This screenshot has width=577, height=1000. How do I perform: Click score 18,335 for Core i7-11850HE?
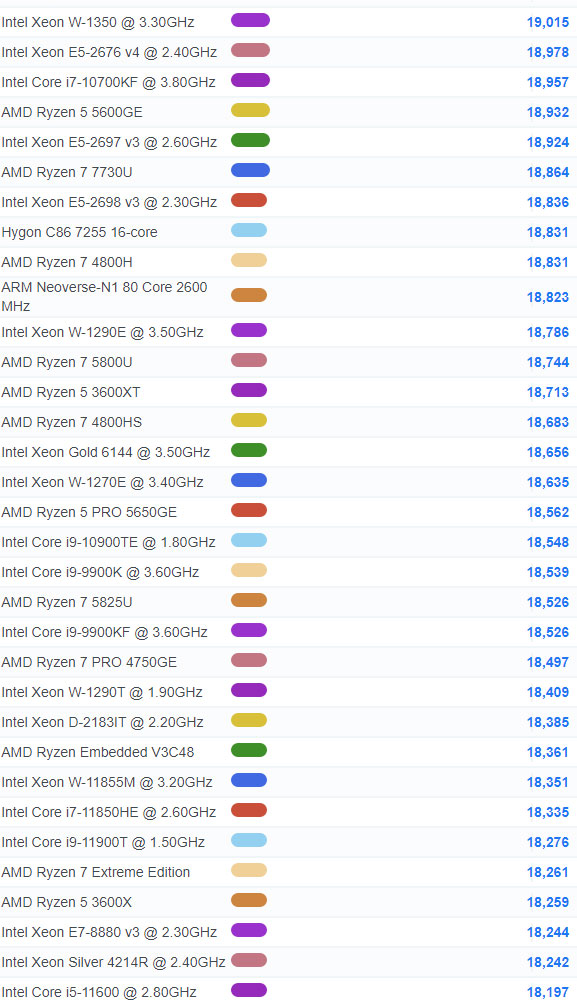point(548,812)
